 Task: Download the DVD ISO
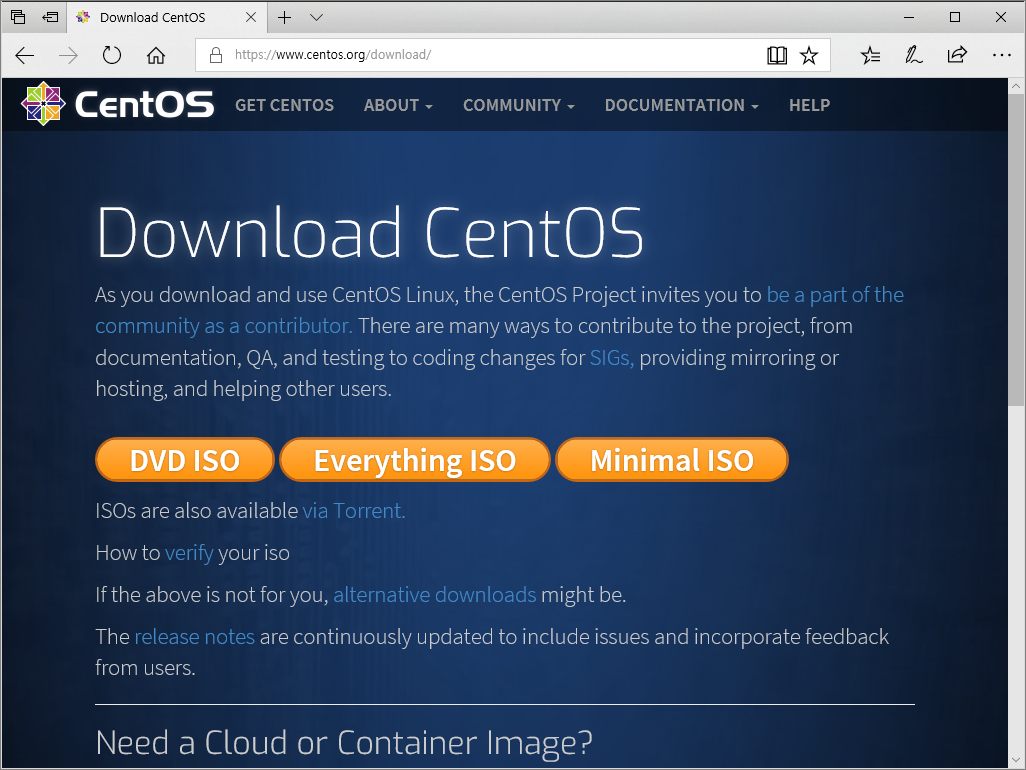(184, 460)
